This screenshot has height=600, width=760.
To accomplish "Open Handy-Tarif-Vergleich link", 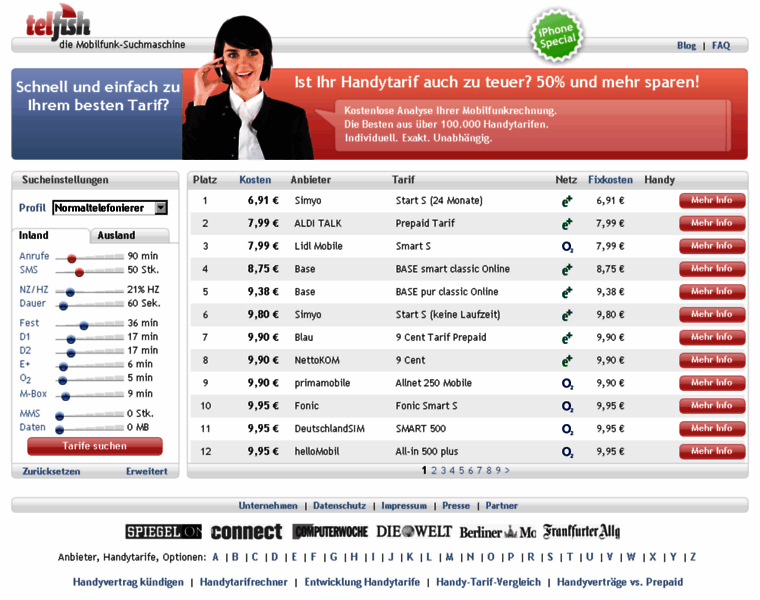I will click(489, 582).
